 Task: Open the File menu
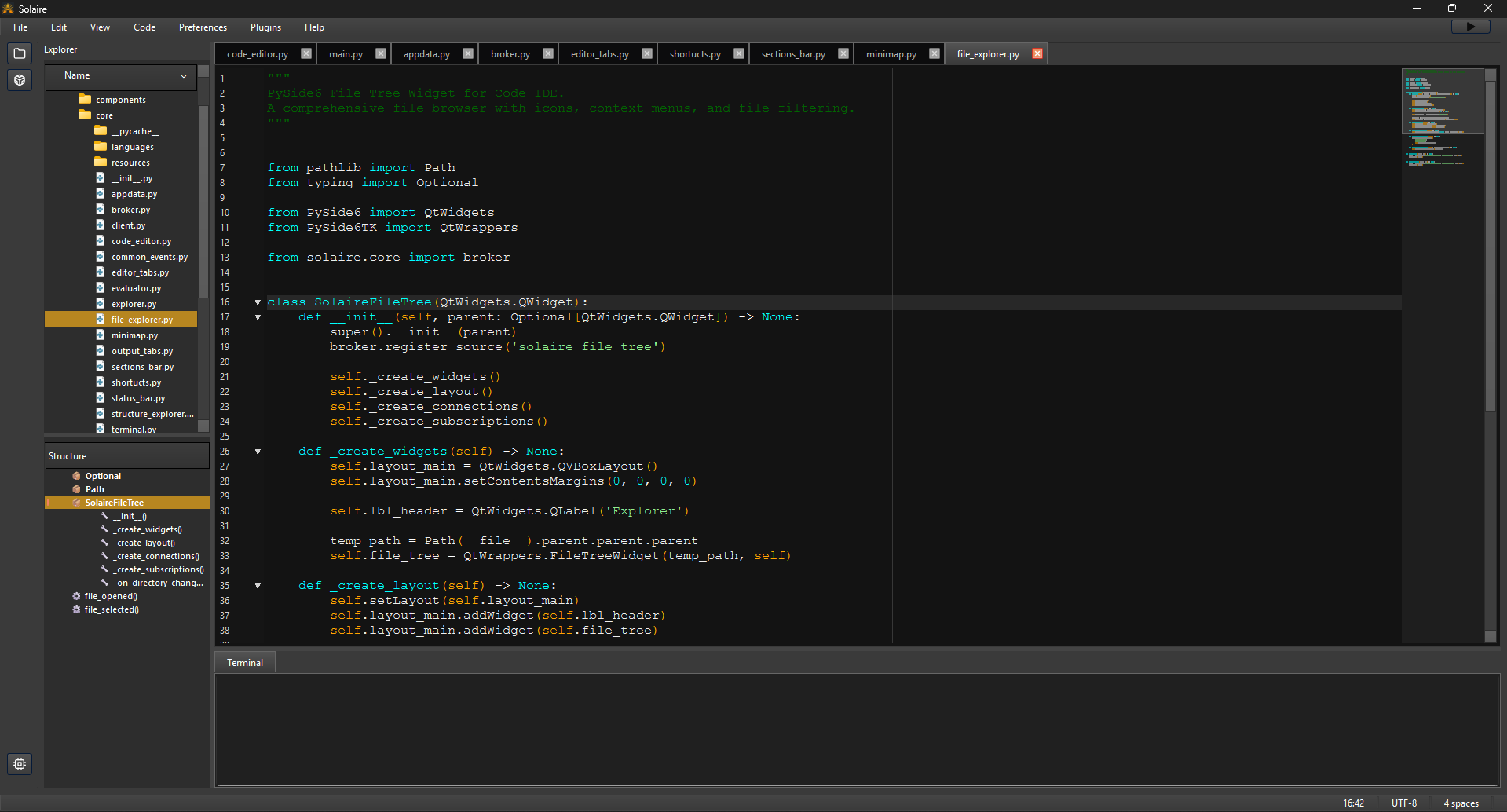[20, 27]
